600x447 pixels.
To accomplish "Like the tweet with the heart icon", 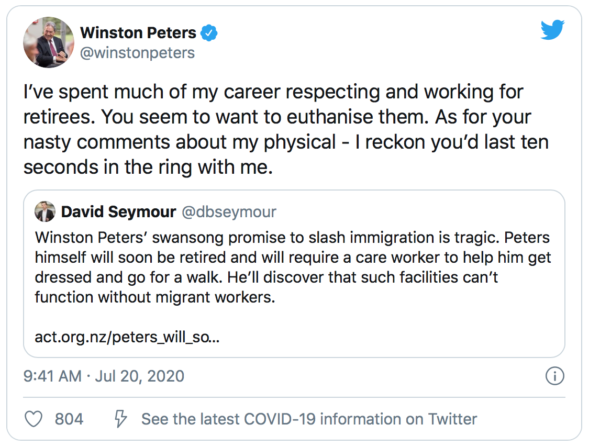I will point(35,419).
